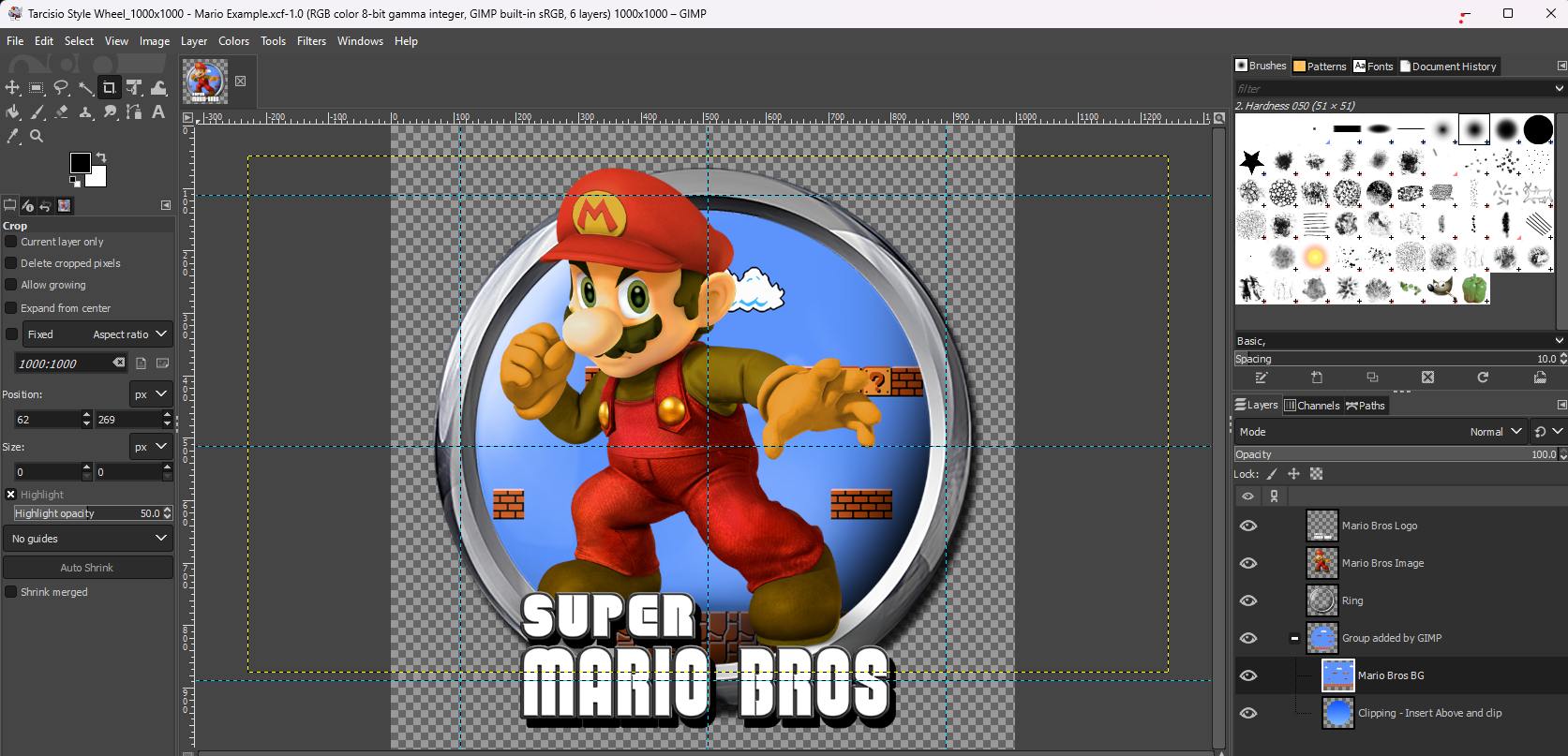Enable Allow growing option
The width and height of the screenshot is (1568, 756).
[x=11, y=285]
